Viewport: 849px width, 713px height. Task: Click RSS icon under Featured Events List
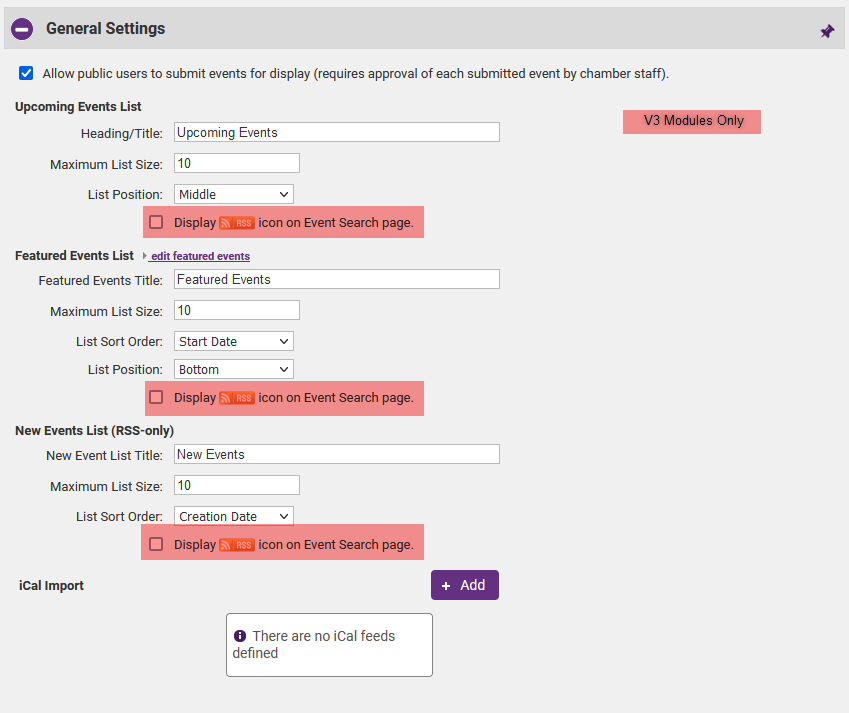(237, 398)
